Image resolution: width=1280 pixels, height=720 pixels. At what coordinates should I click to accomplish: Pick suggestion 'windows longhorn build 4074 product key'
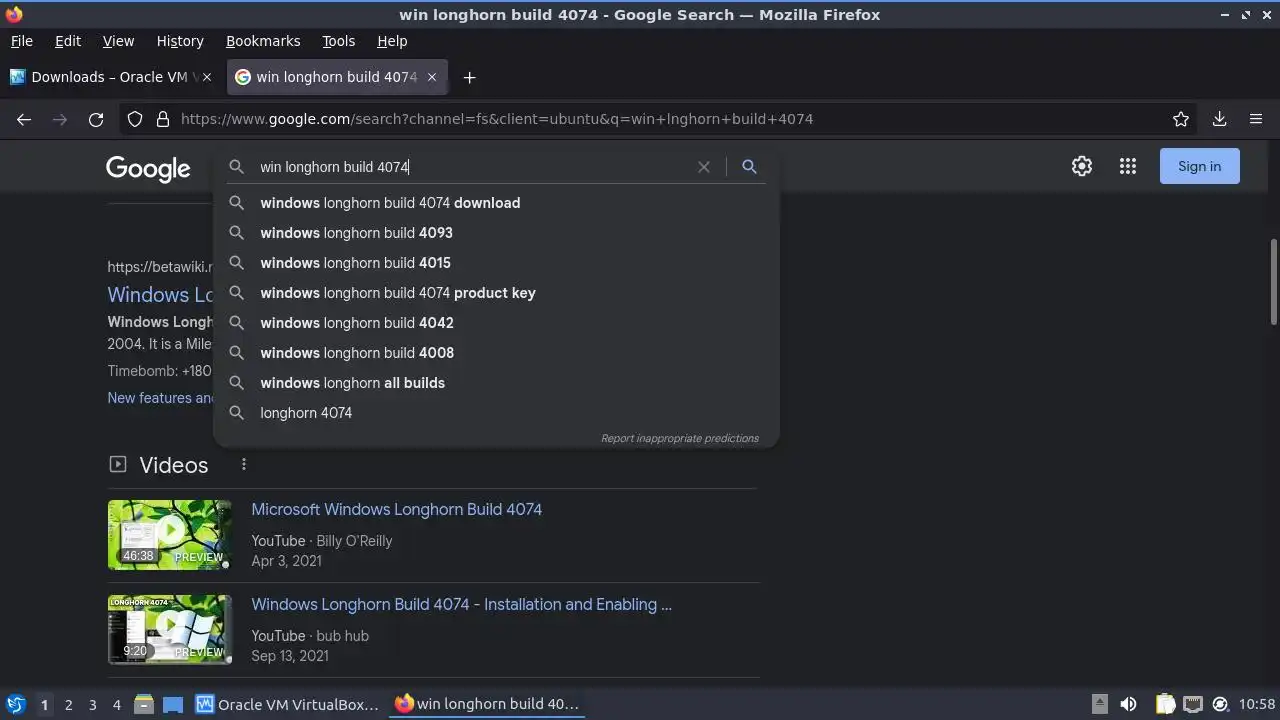point(496,293)
